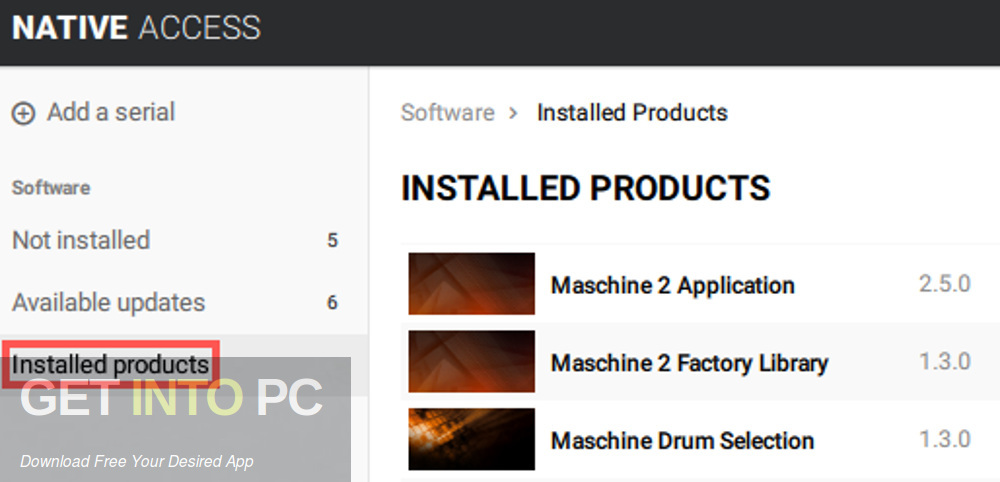This screenshot has height=482, width=1000.
Task: Click the Maschine 2 Factory Library name
Action: (689, 363)
